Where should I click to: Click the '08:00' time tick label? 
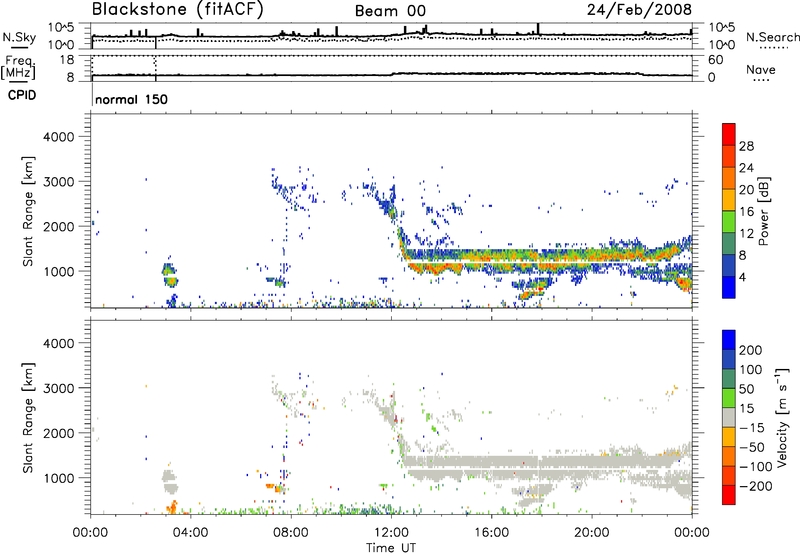tap(290, 533)
